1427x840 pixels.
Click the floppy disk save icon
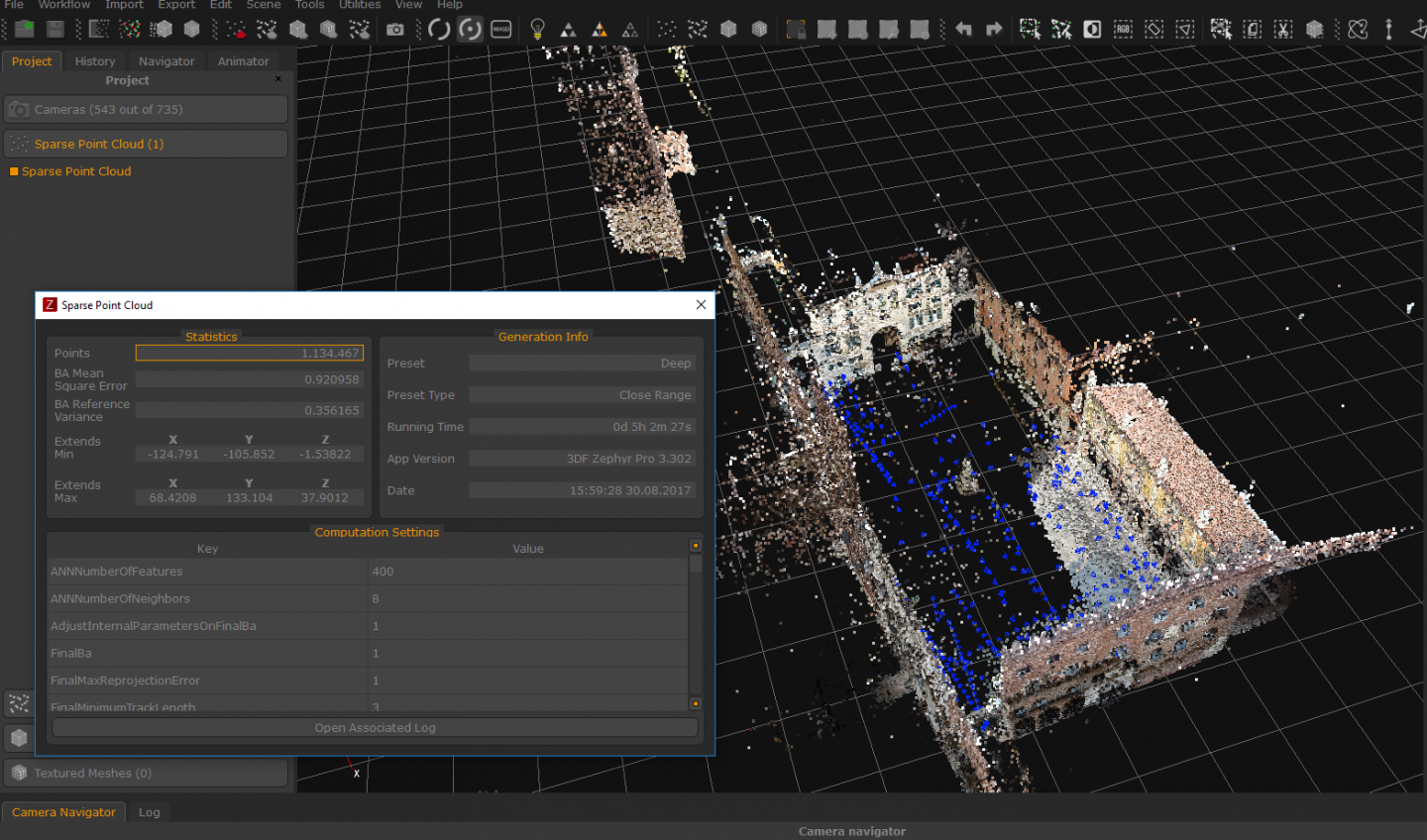click(x=55, y=29)
